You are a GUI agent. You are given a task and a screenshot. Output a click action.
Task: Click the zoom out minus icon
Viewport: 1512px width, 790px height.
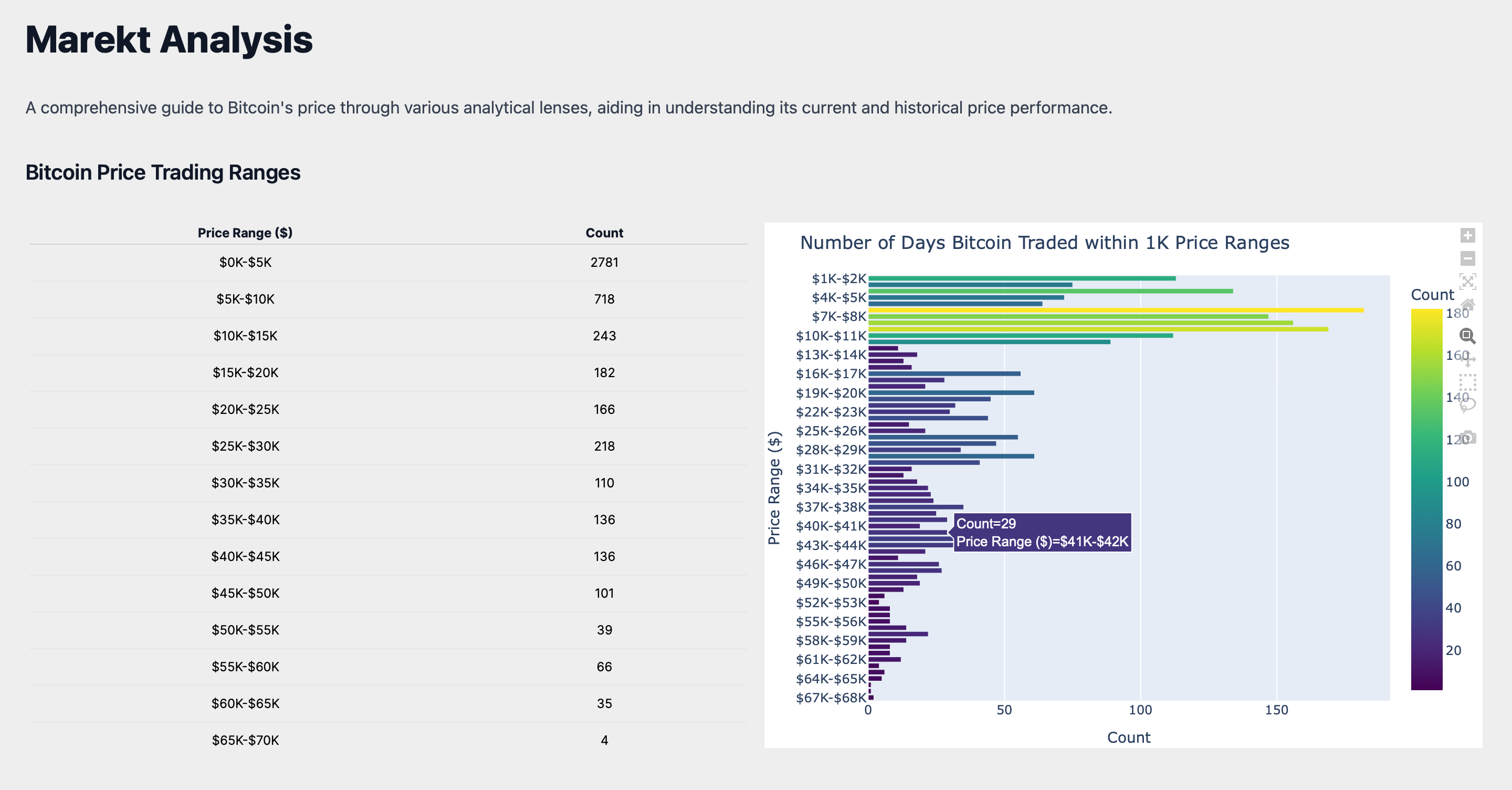[1467, 258]
